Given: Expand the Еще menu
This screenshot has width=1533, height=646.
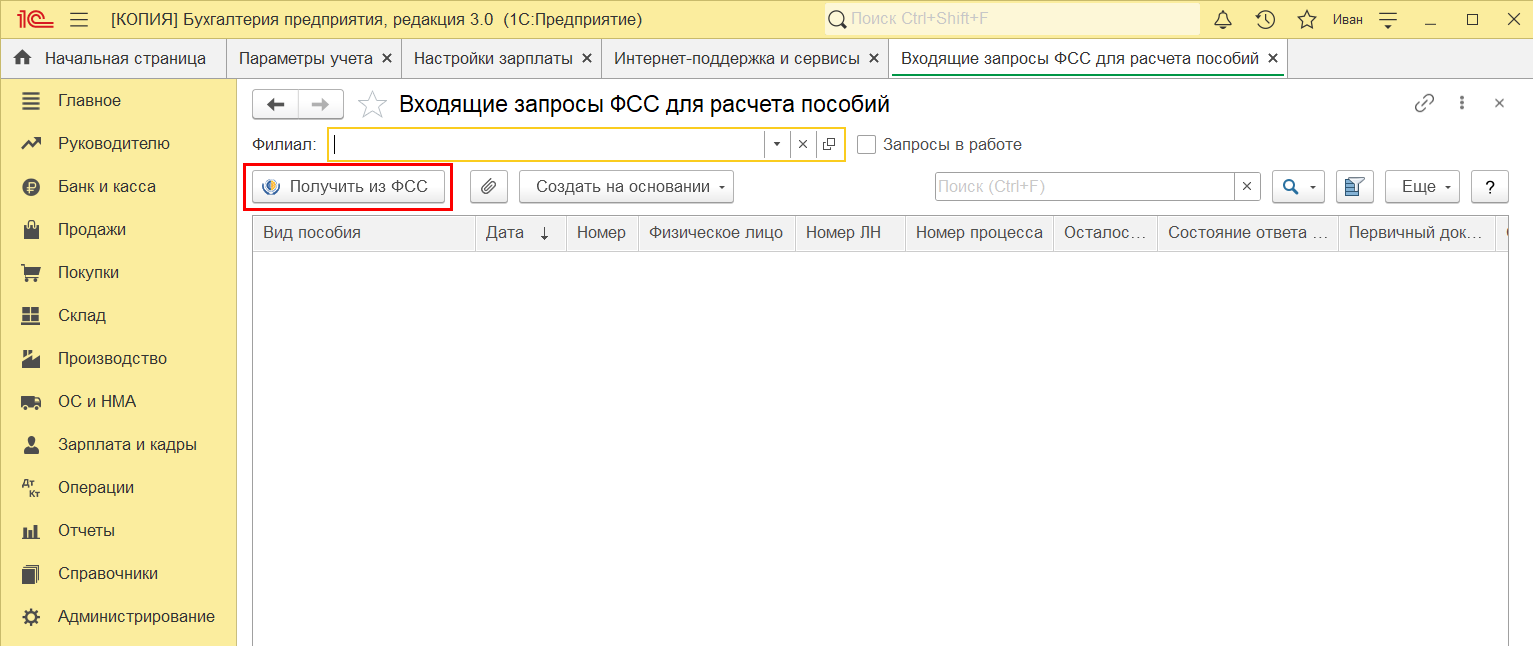Looking at the screenshot, I should pyautogui.click(x=1422, y=186).
